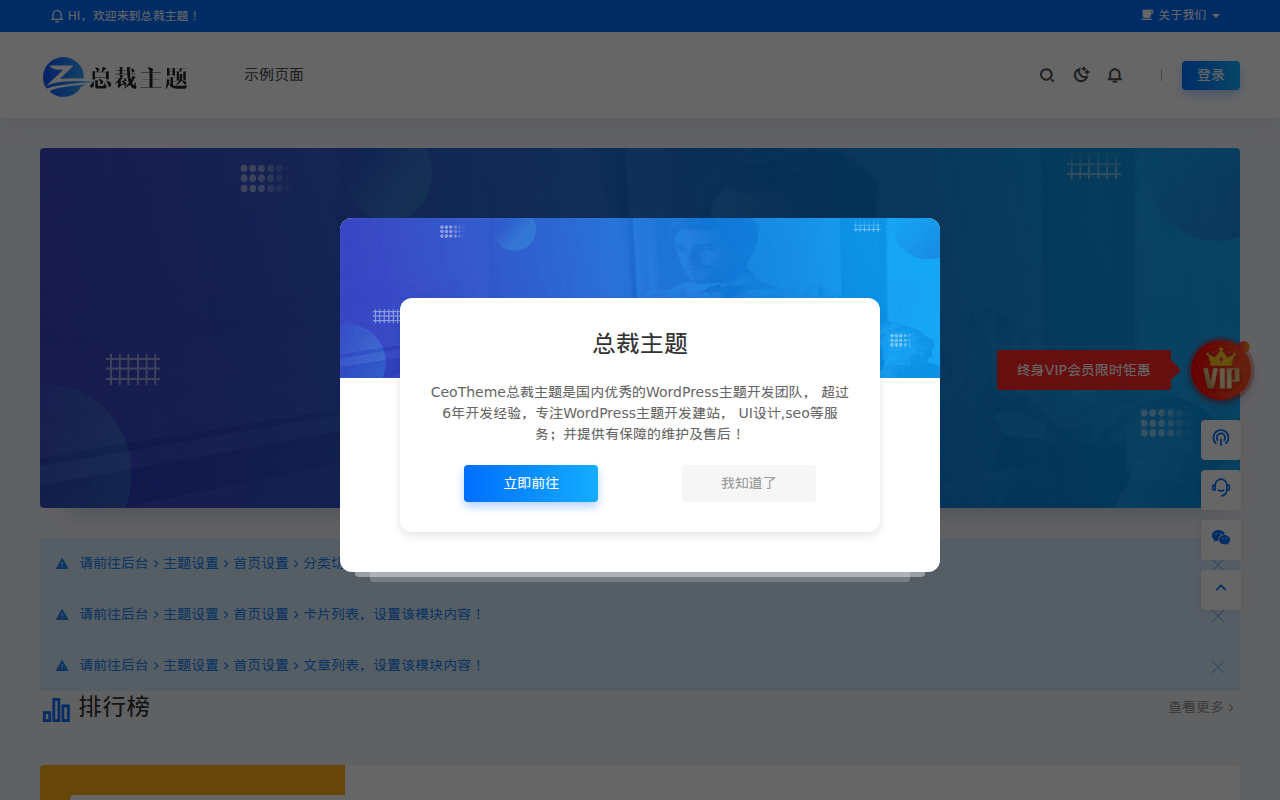Click the 终身VIP会员限时钜惠 red banner
This screenshot has width=1280, height=800.
click(1083, 370)
